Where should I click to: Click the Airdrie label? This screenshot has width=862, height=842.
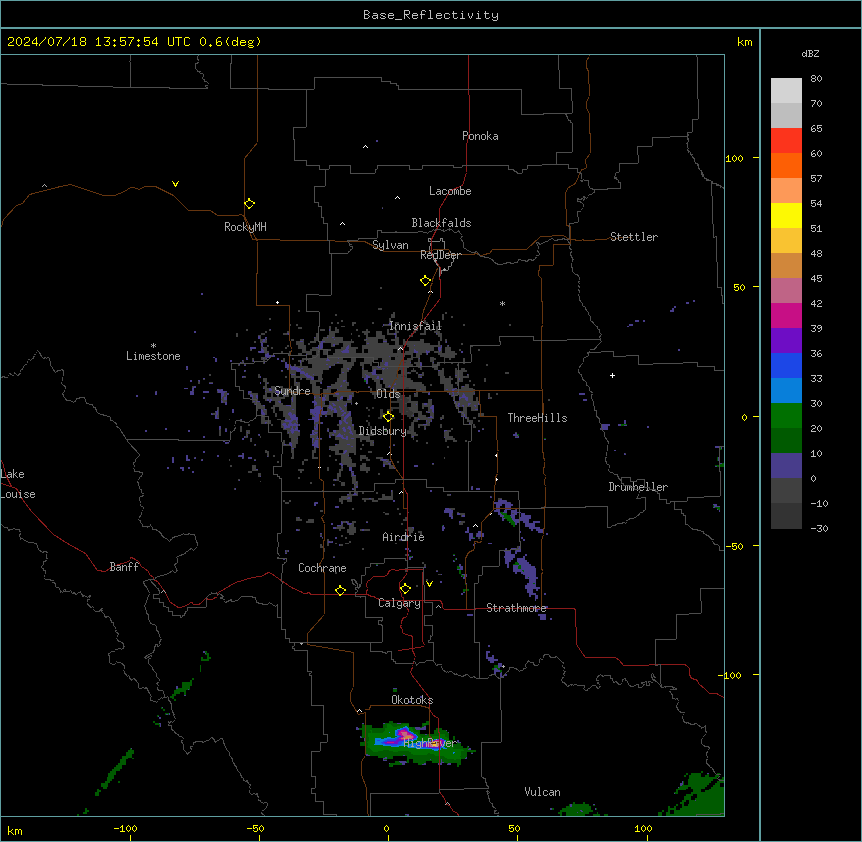point(403,537)
